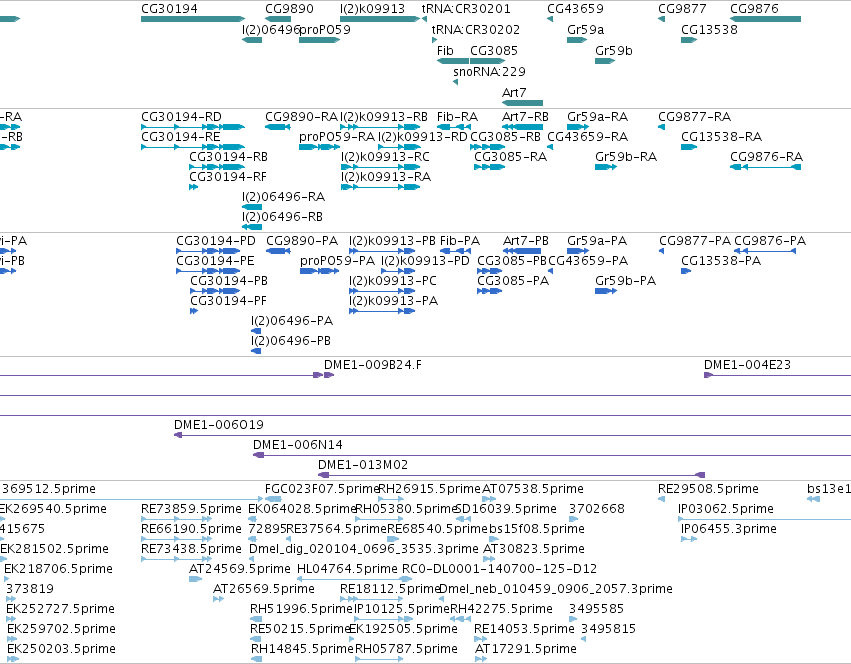This screenshot has height=664, width=851.
Task: Select the proPO59 gene
Action: [x=320, y=40]
